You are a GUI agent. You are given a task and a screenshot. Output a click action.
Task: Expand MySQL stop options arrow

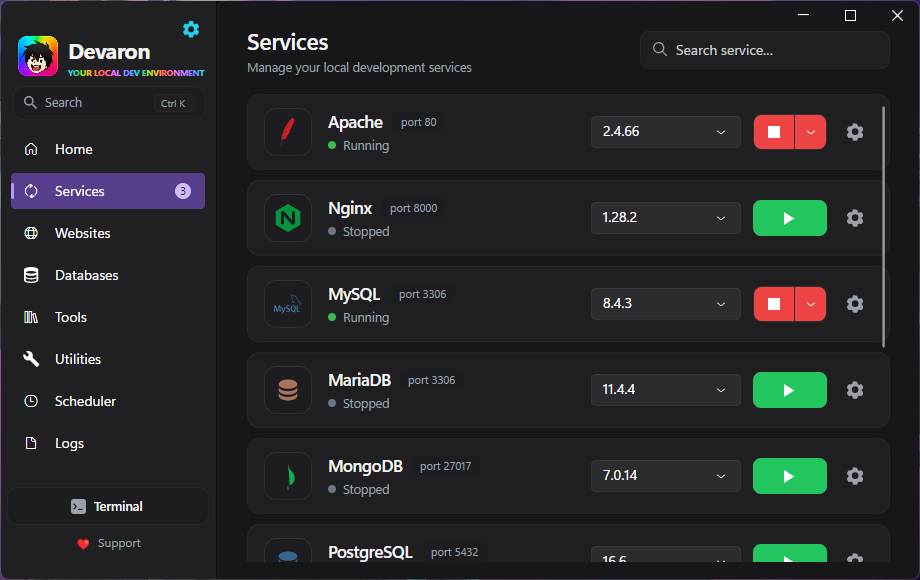pos(811,304)
